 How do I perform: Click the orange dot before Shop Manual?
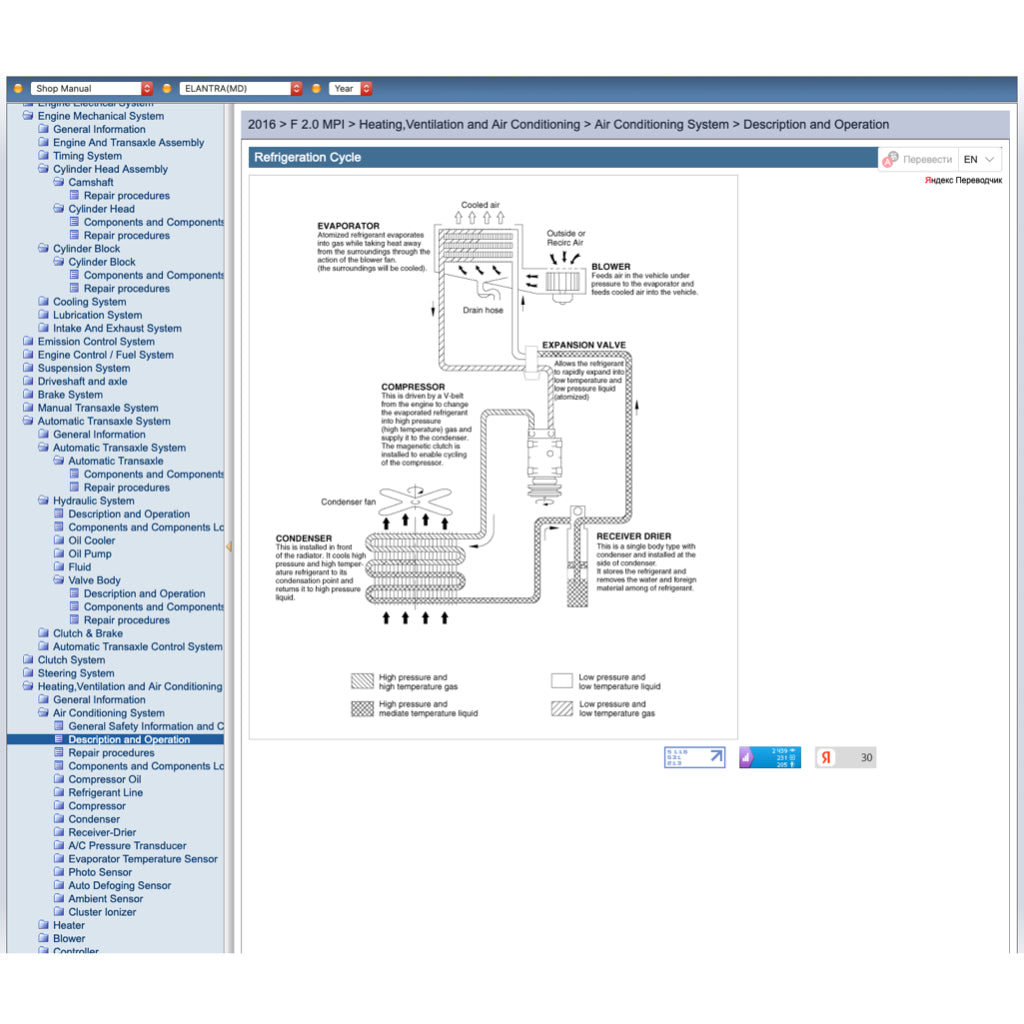coord(18,88)
